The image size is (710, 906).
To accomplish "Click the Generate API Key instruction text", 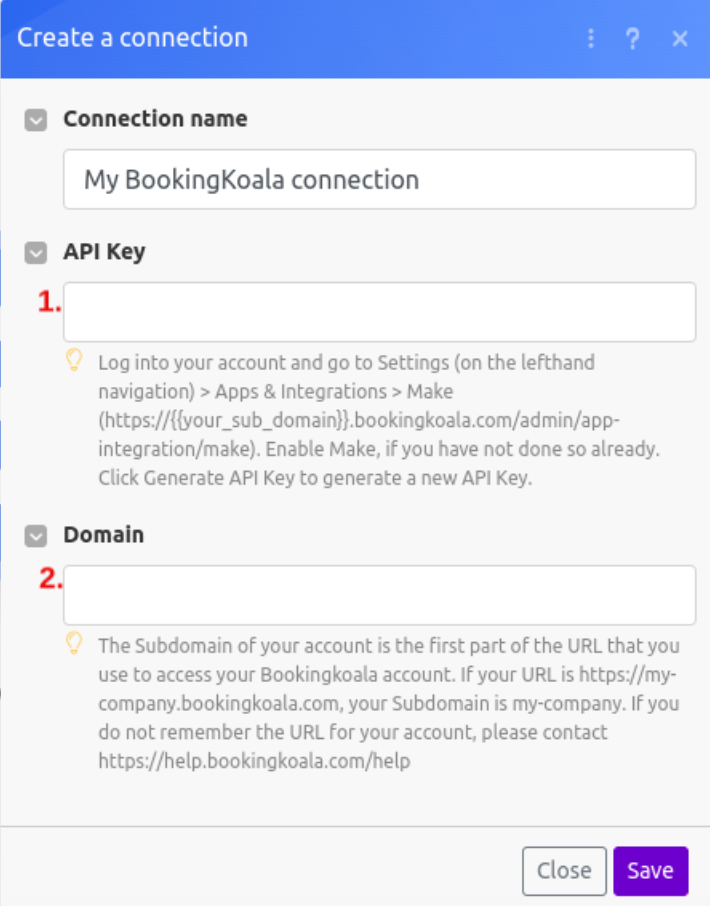I will [x=315, y=478].
